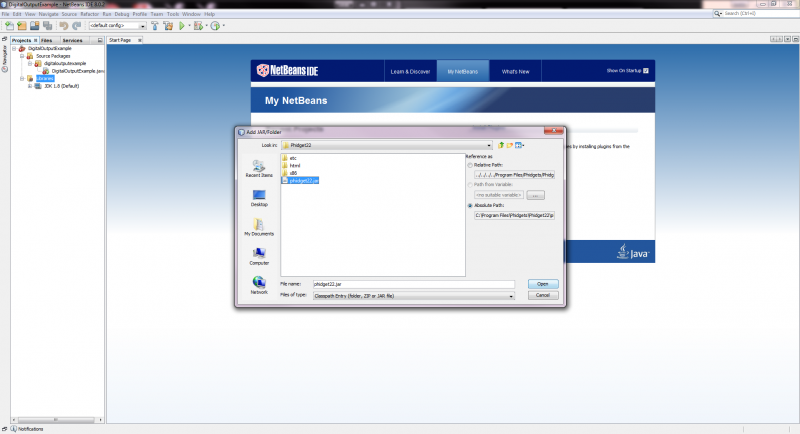Click the Open Project toolbar icon
Image resolution: width=800 pixels, height=434 pixels.
click(35, 25)
